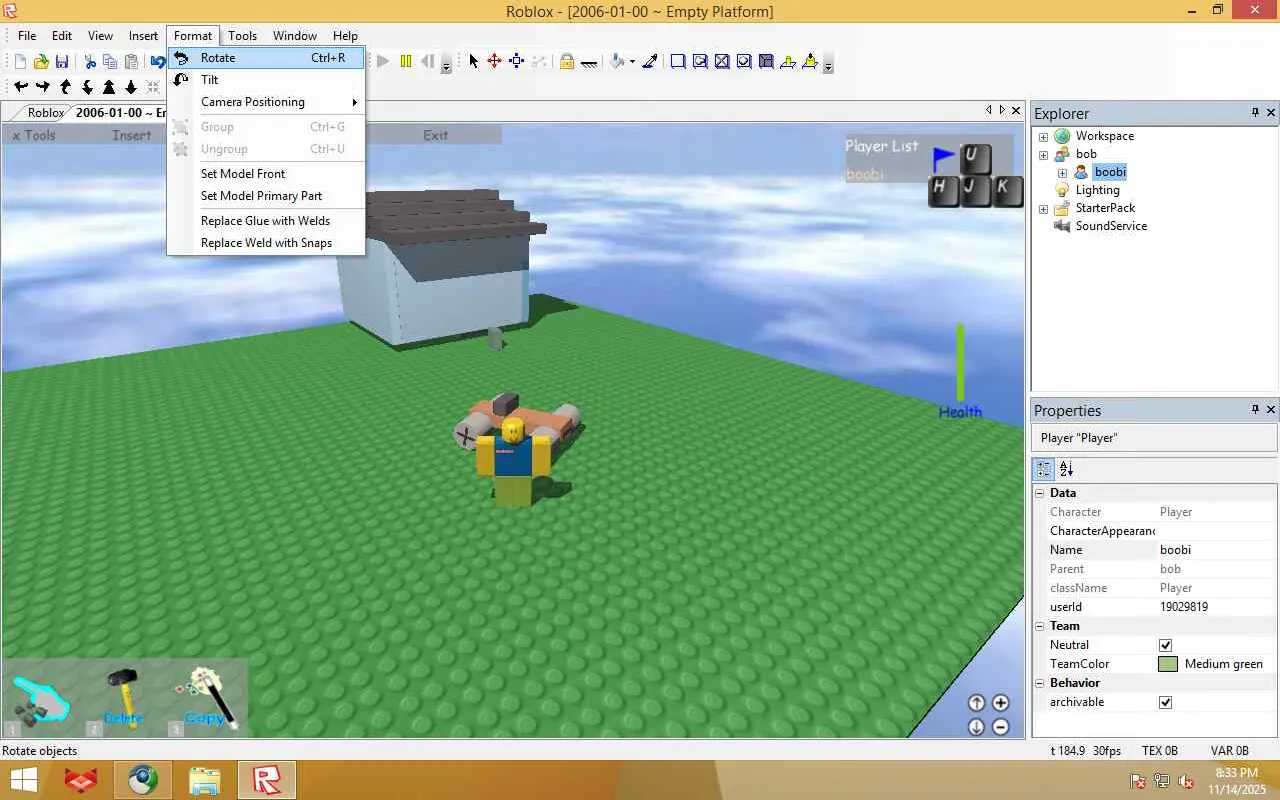Choose Set Model Primary Part

click(x=266, y=196)
